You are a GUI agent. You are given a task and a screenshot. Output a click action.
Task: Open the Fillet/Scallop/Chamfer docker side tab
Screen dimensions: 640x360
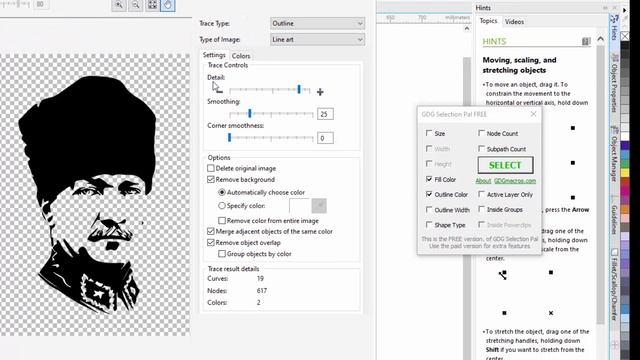point(614,284)
